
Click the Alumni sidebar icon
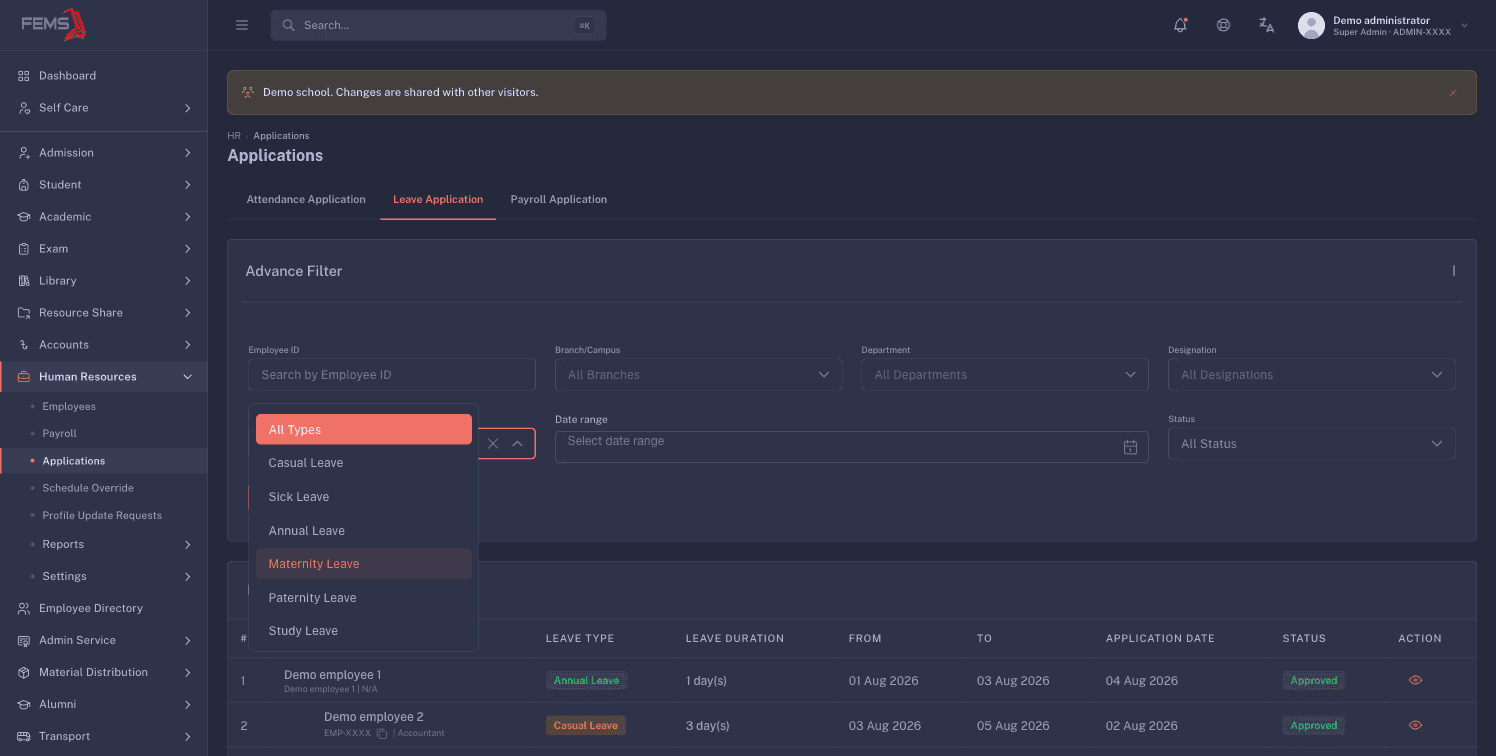pyautogui.click(x=24, y=704)
